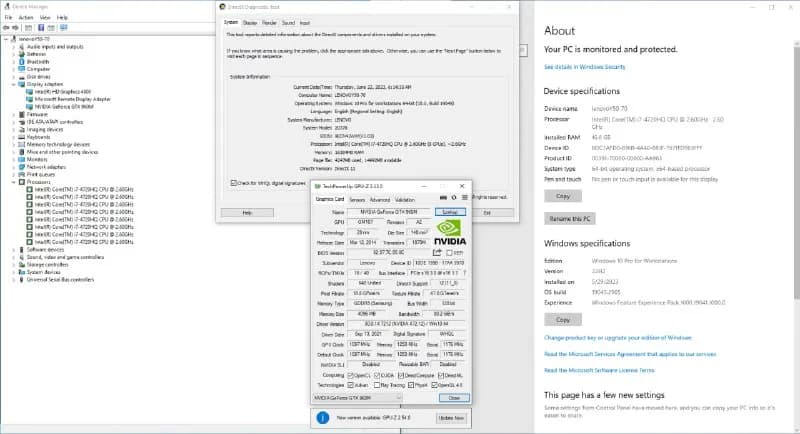
Task: Open the GPU-Z hamburger menu icon
Action: 465,198
